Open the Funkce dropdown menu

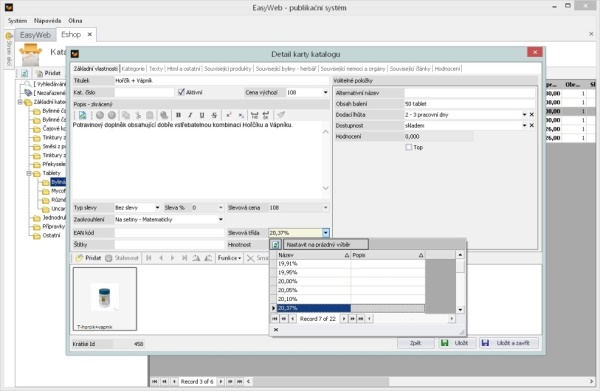229,258
